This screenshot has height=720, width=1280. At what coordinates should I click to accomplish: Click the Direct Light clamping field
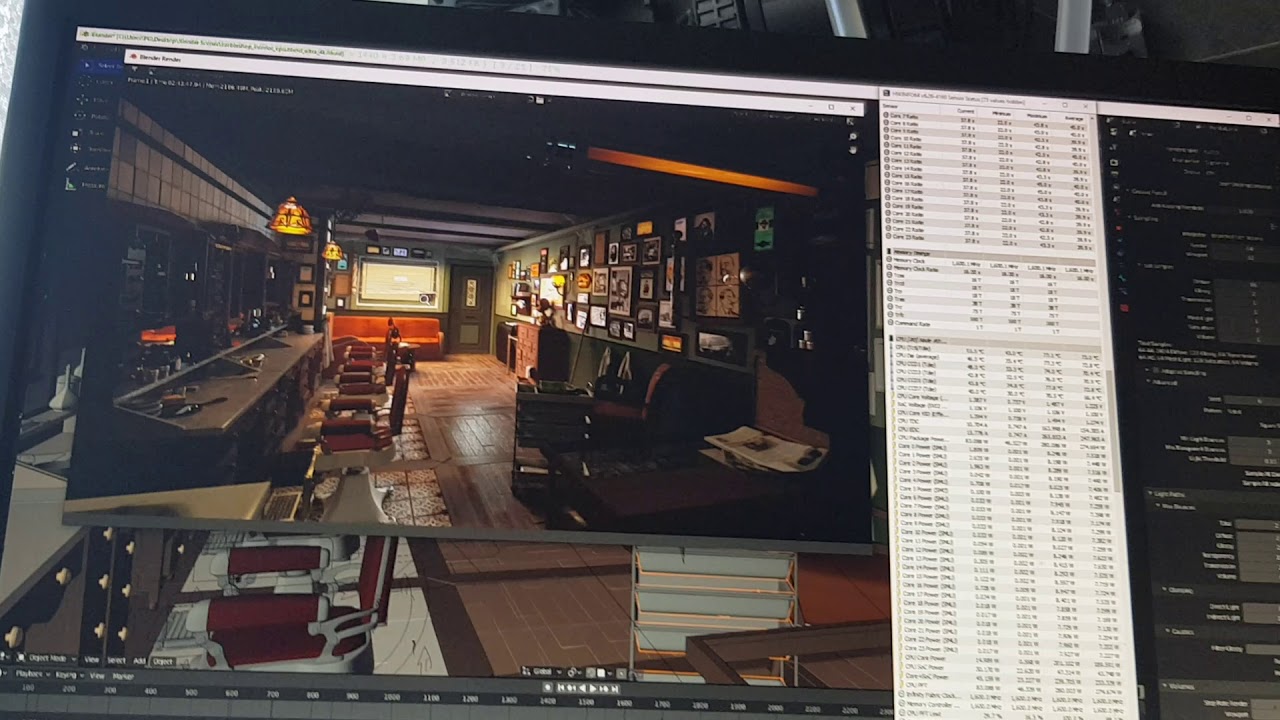tap(1261, 607)
